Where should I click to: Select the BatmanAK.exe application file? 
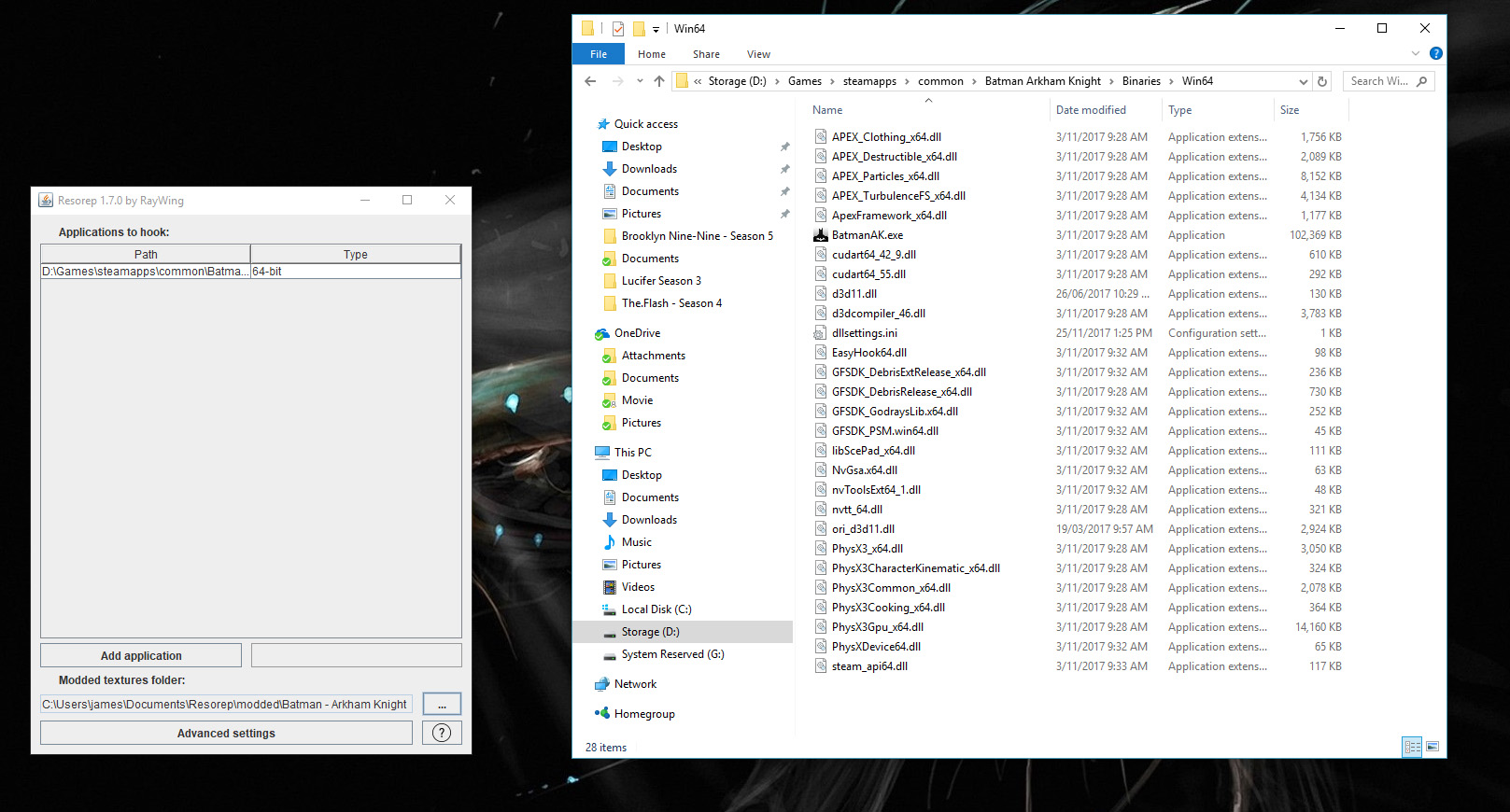pos(867,235)
